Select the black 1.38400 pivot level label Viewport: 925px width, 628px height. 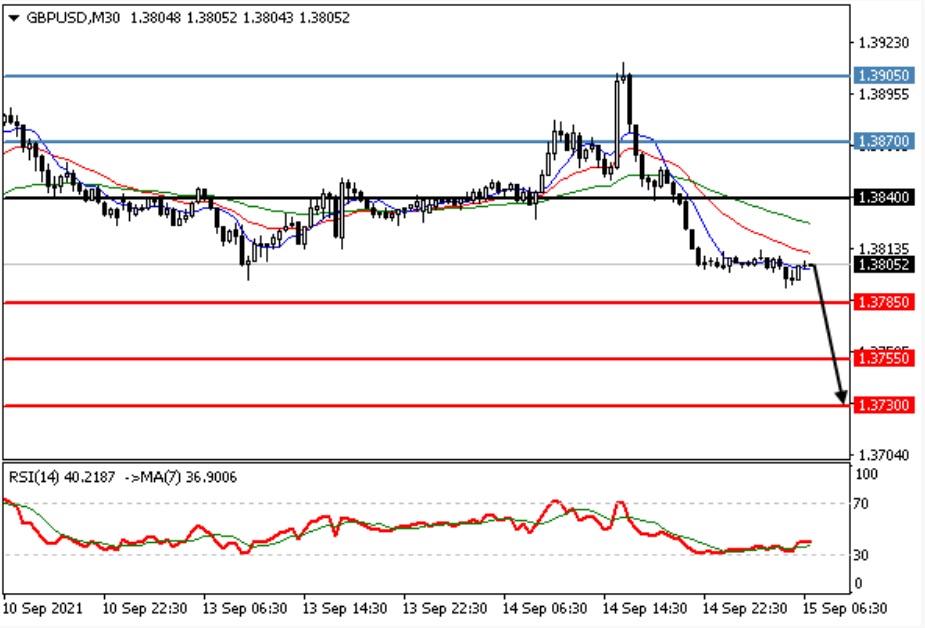884,197
